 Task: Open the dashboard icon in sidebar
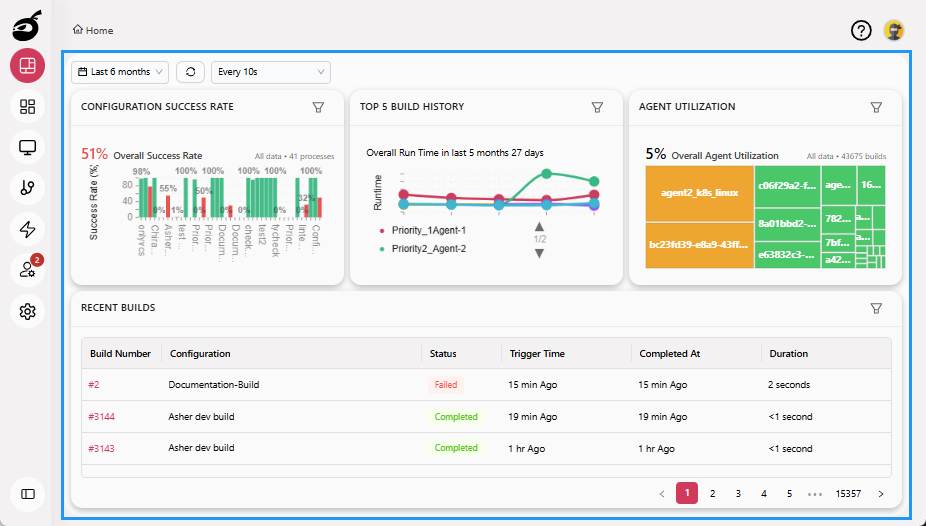[27, 66]
